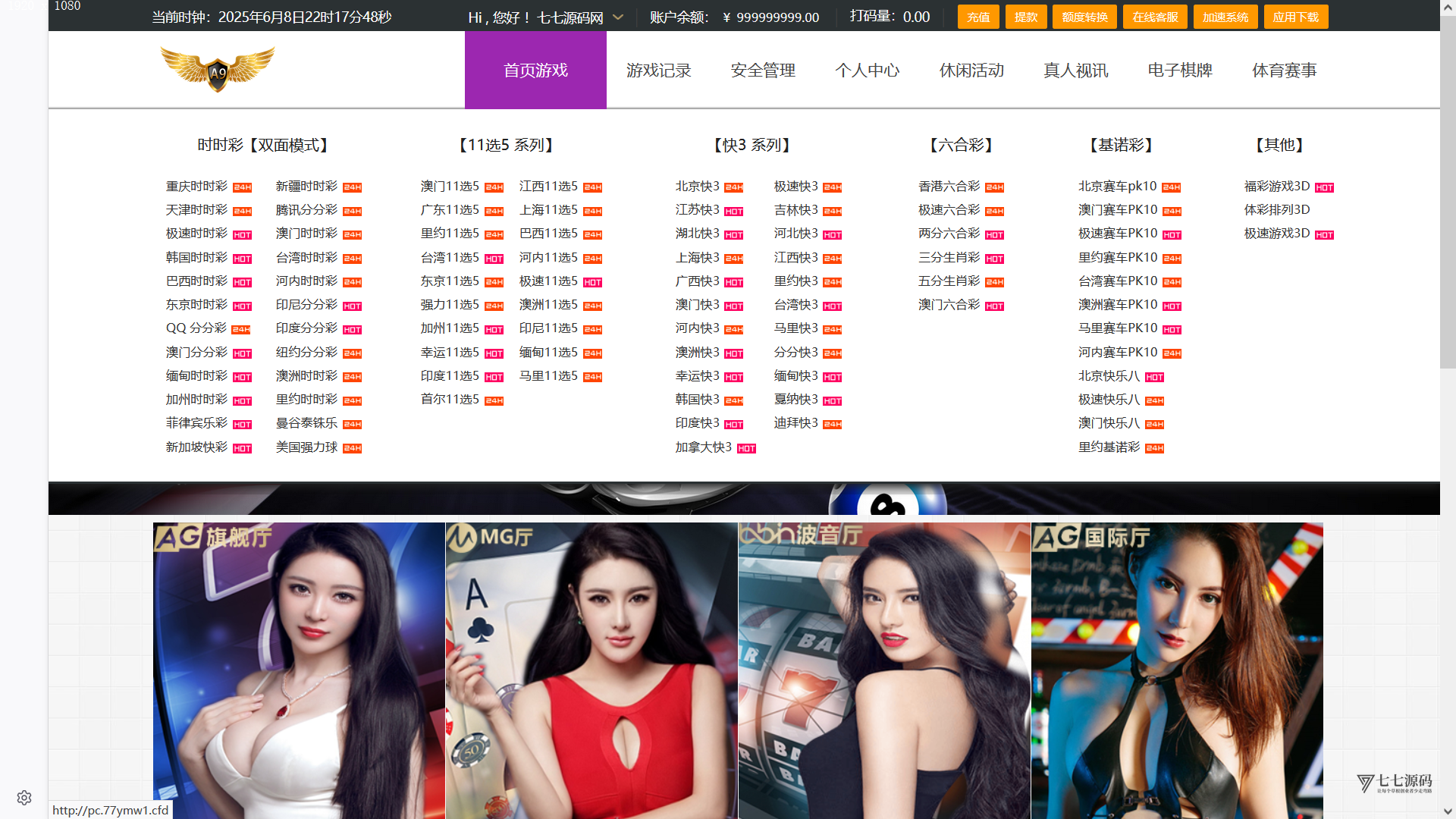Open the 游戏记录 menu tab
The image size is (1456, 819).
pyautogui.click(x=658, y=71)
